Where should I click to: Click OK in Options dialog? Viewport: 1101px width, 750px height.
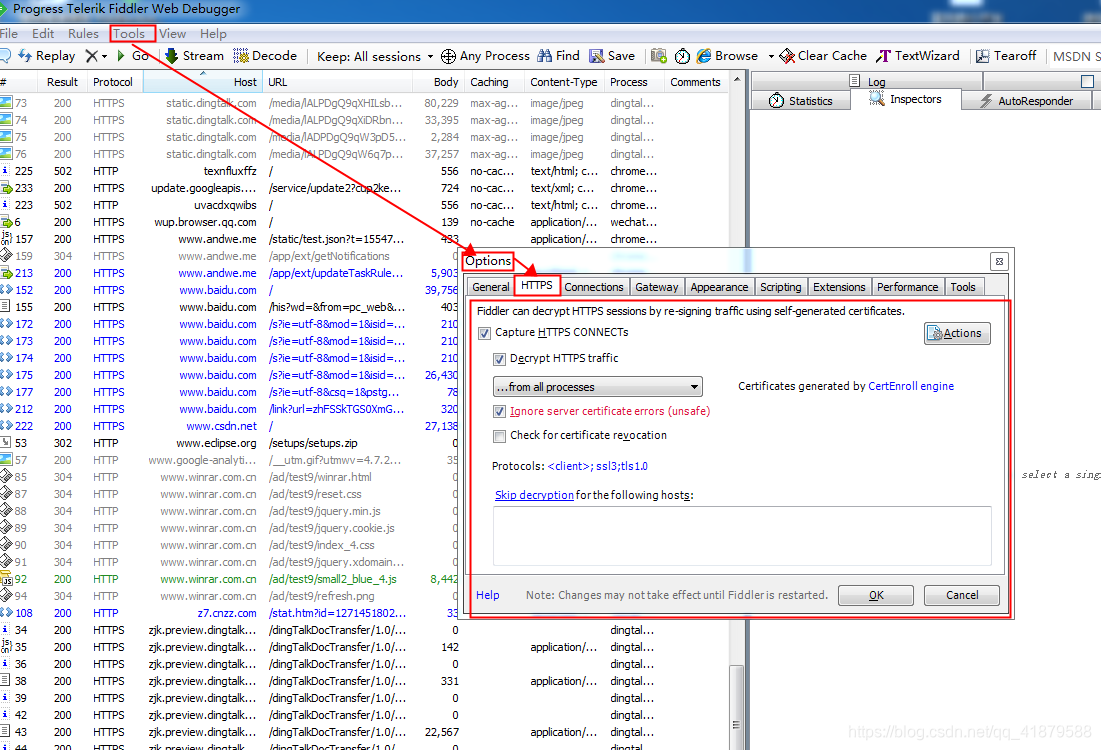click(876, 596)
